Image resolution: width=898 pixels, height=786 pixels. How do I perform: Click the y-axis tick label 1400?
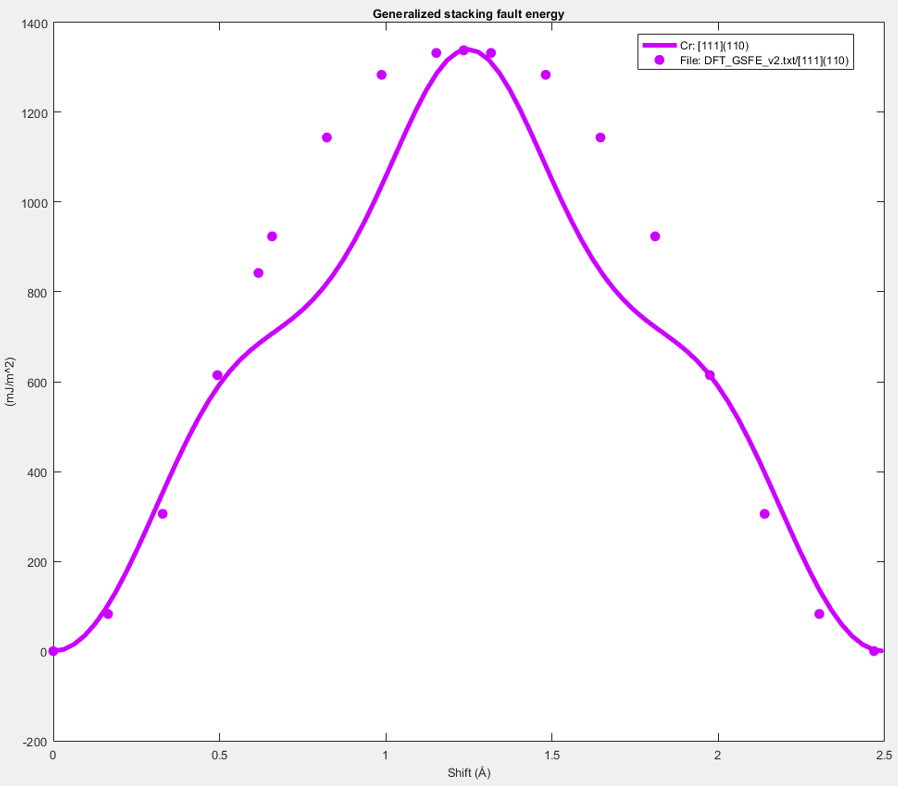(32, 22)
